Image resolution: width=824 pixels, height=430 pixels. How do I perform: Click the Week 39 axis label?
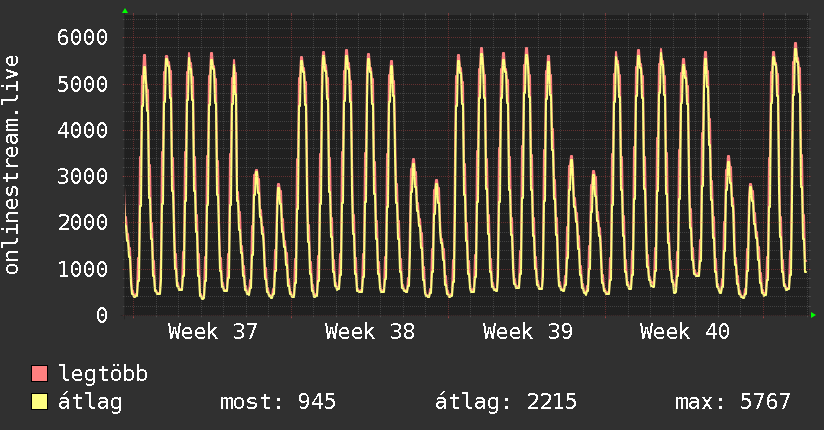coord(528,332)
